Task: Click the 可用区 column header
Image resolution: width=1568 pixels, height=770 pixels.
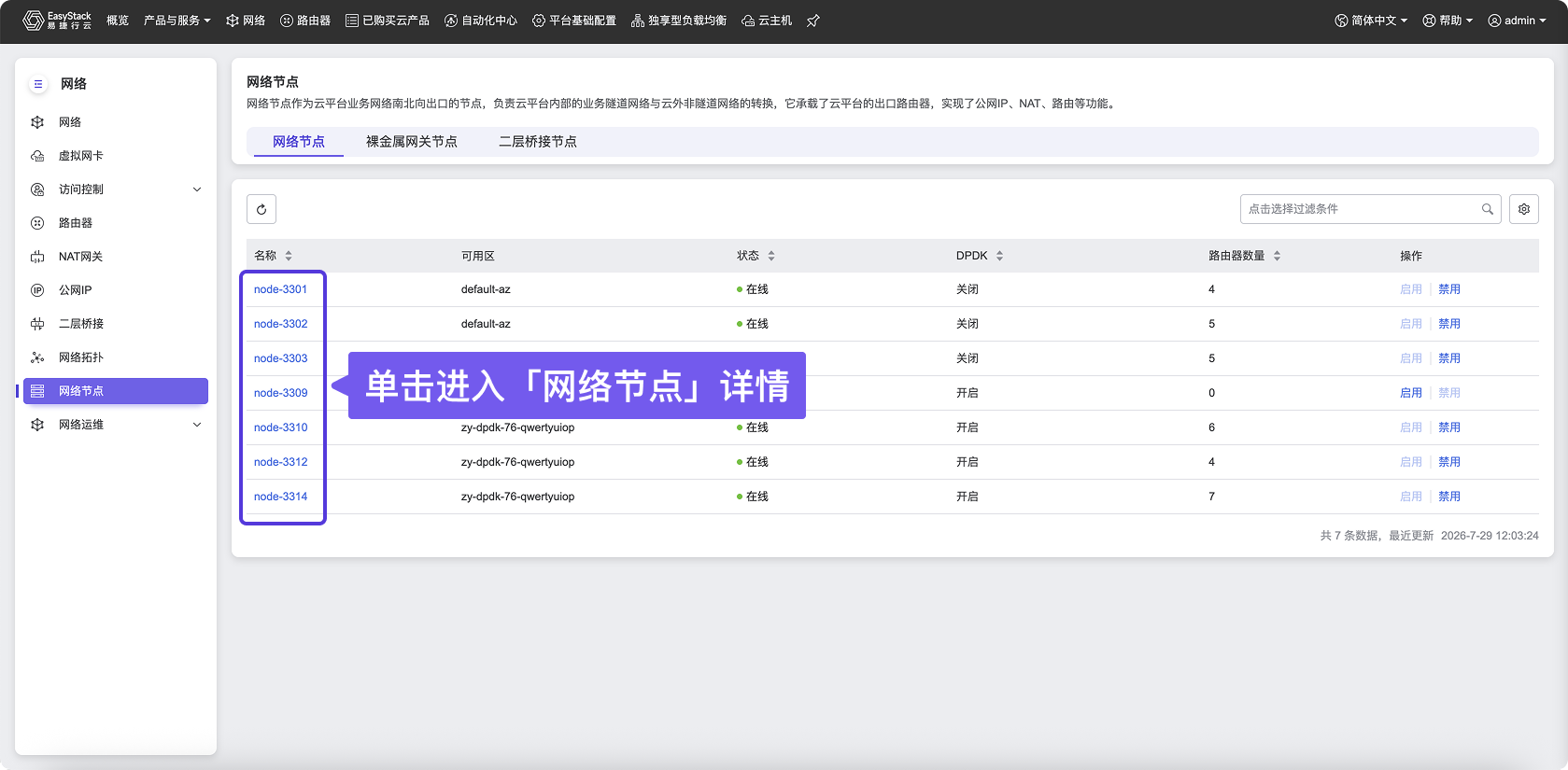Action: (x=478, y=256)
